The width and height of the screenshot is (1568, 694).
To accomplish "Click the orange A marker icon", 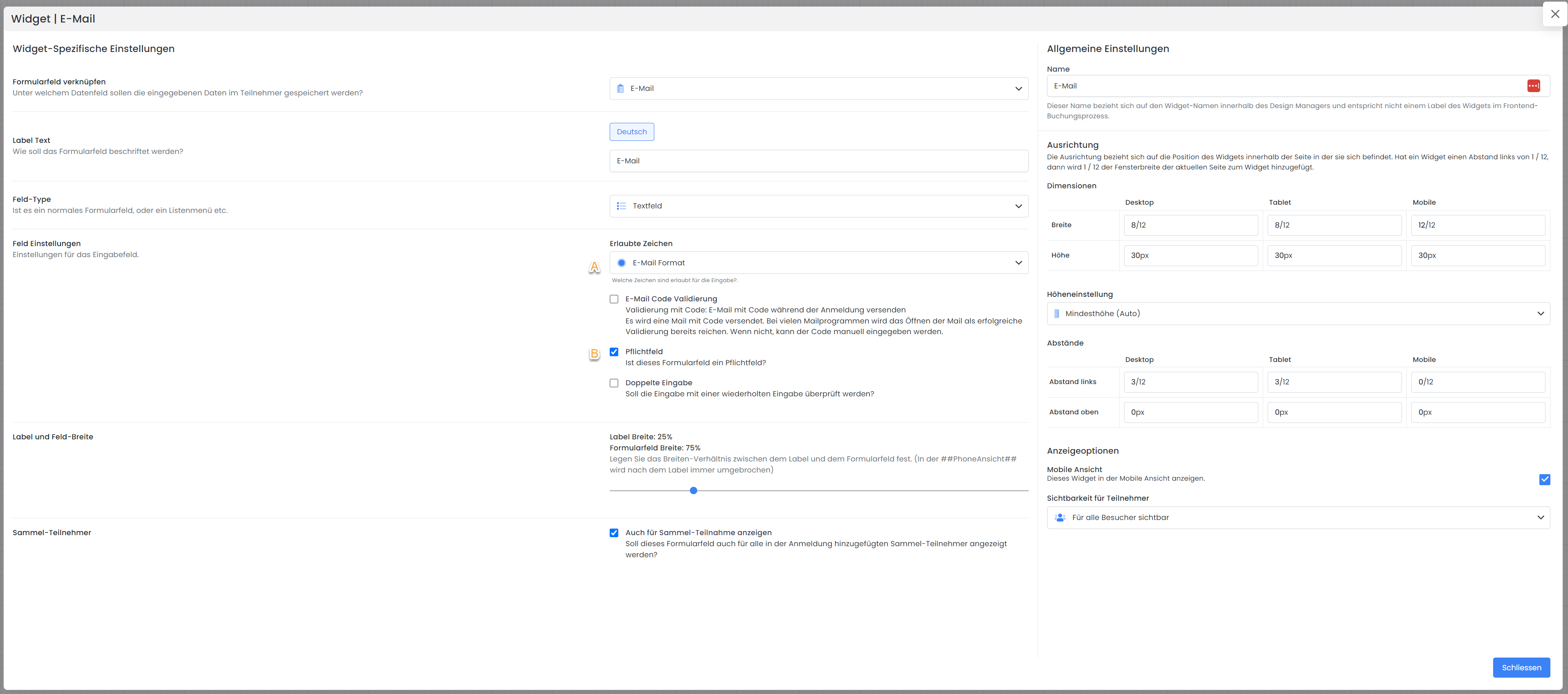I will click(x=594, y=267).
